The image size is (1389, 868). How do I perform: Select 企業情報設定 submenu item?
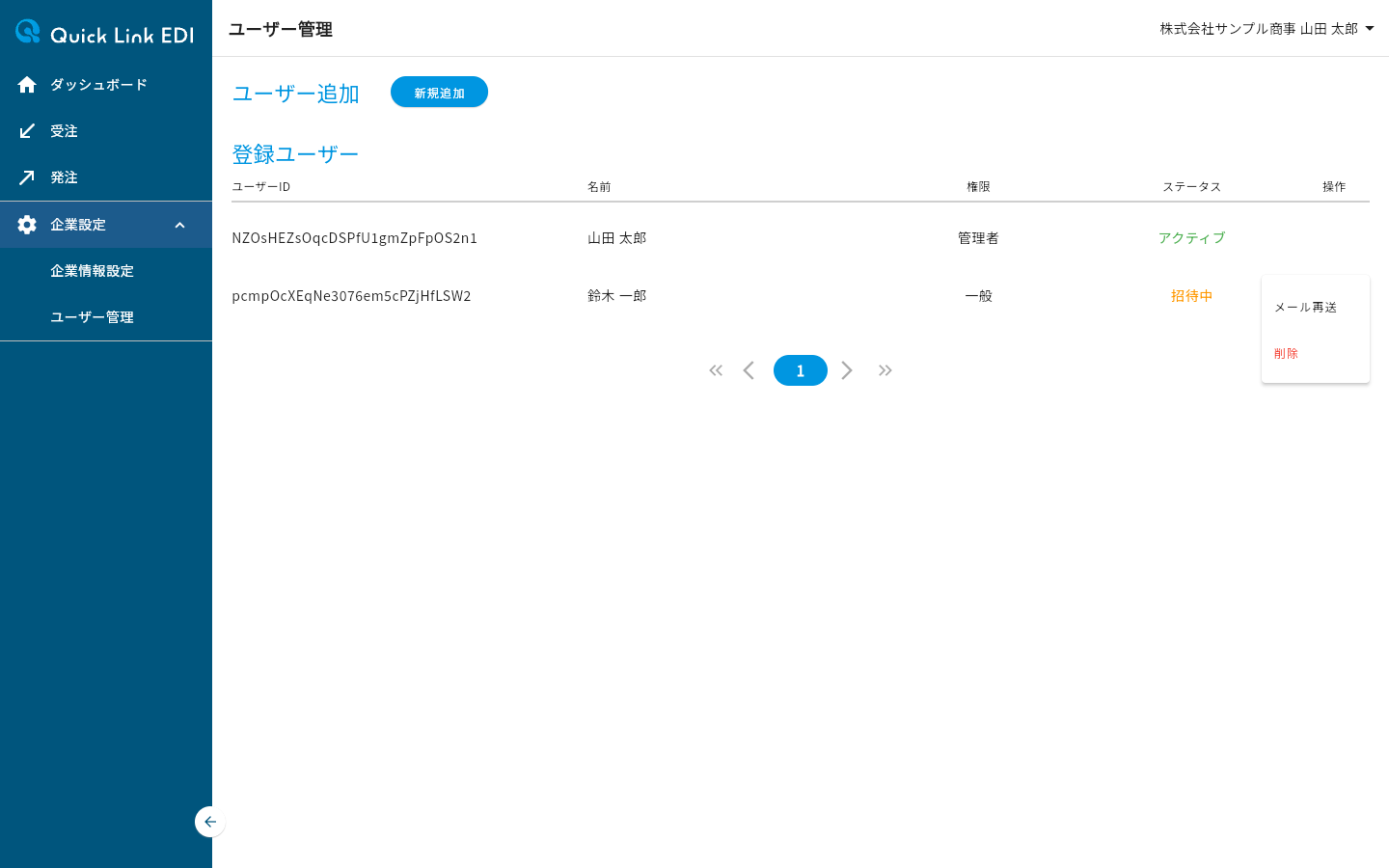(106, 271)
